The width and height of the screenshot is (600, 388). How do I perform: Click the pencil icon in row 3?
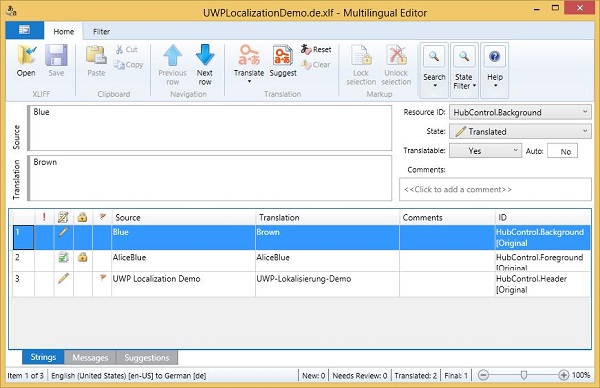tap(63, 278)
